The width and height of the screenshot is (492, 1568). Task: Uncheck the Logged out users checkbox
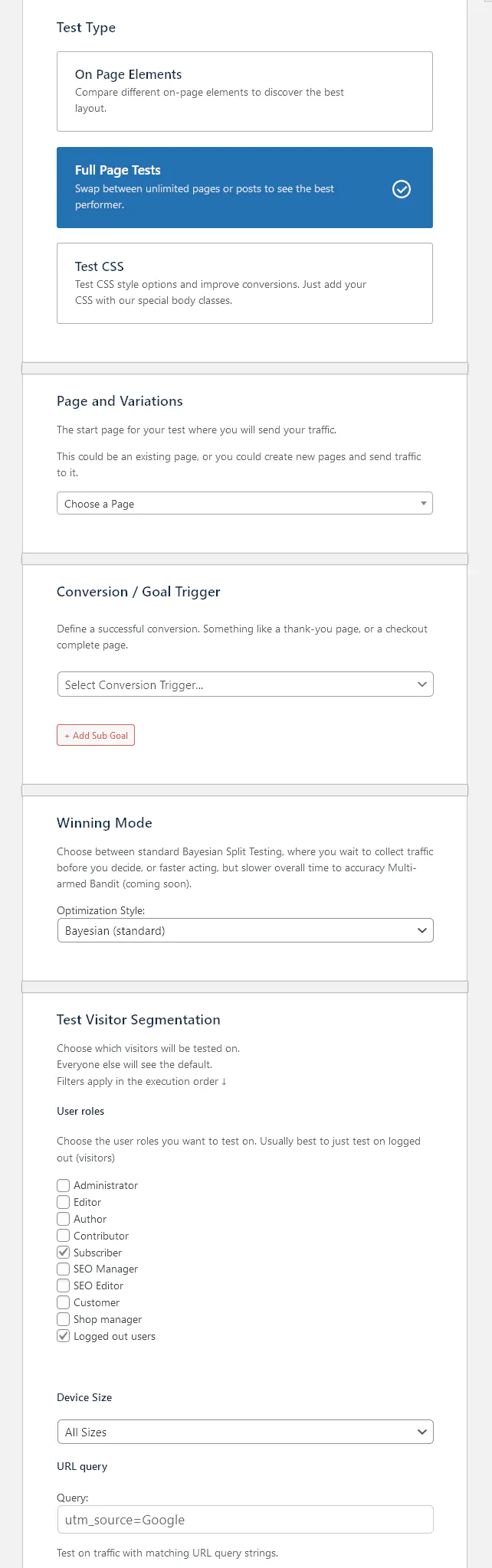tap(64, 1336)
